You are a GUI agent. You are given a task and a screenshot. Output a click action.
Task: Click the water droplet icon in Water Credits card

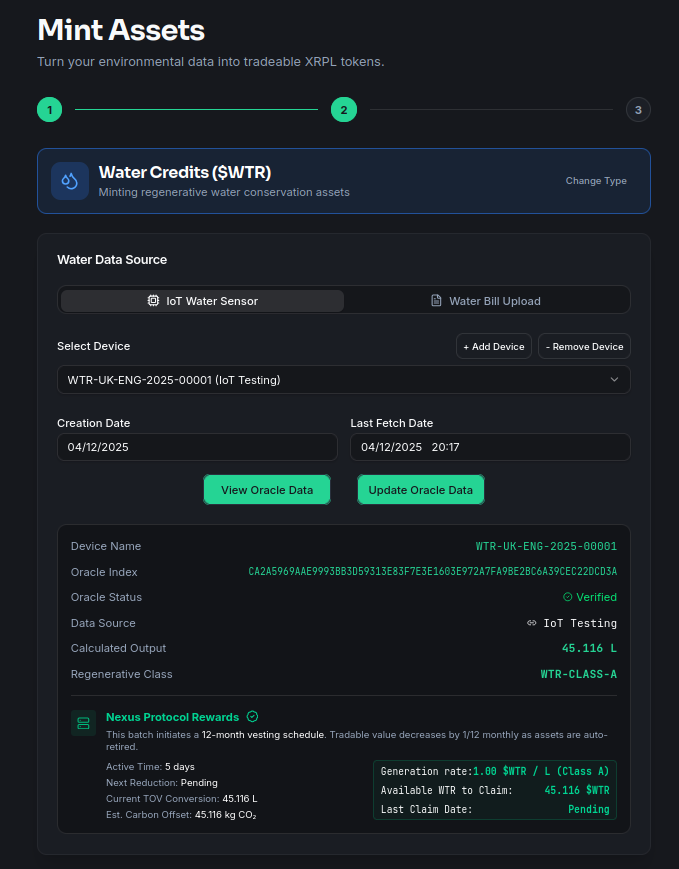(70, 181)
